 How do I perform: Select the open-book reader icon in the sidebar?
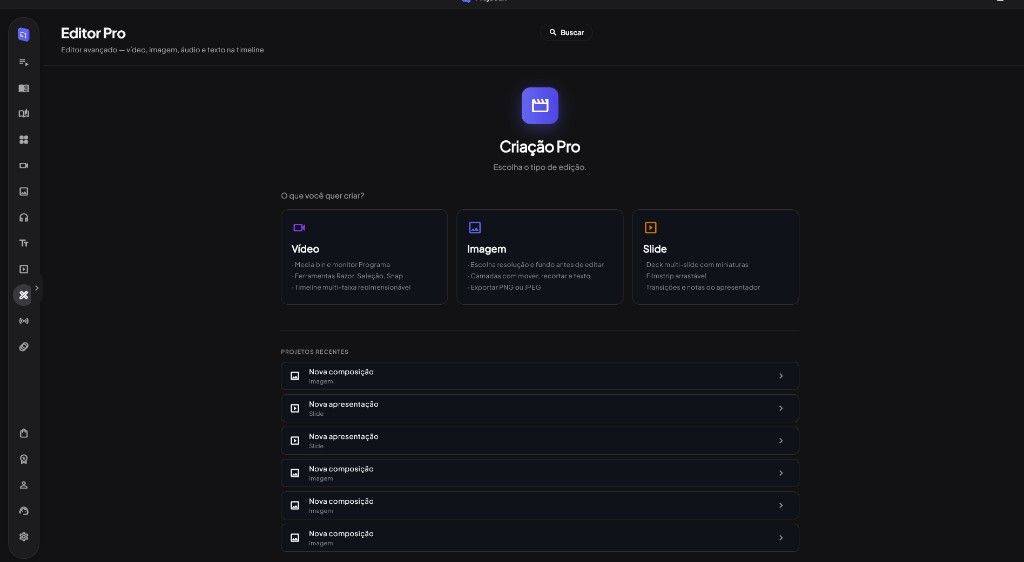(x=24, y=114)
